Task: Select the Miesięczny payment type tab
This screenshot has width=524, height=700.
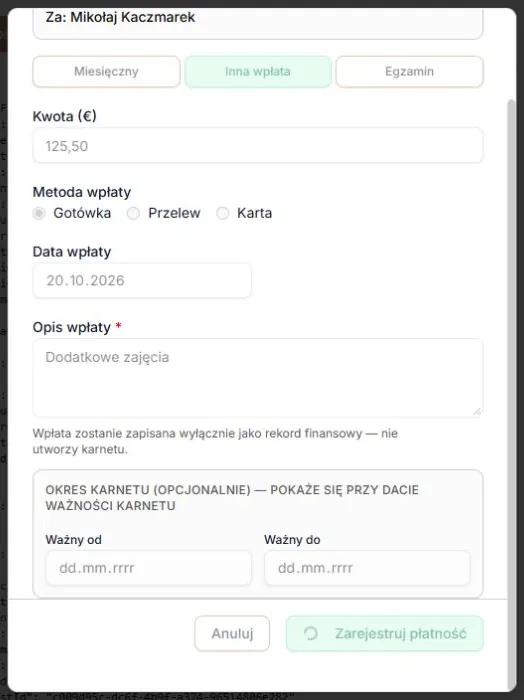Action: coord(106,71)
